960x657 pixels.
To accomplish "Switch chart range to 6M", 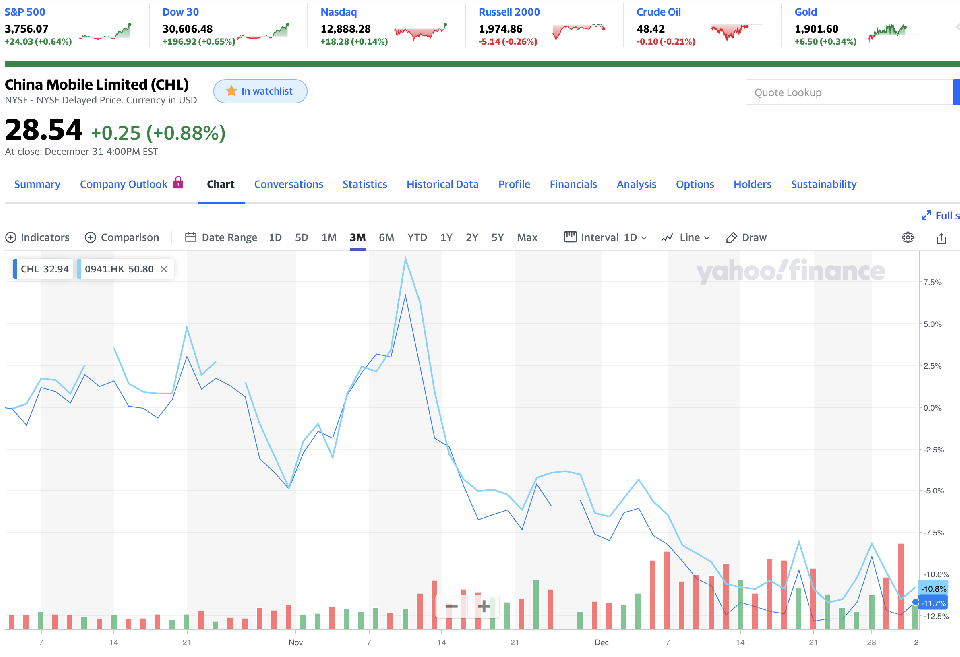I will (x=387, y=238).
